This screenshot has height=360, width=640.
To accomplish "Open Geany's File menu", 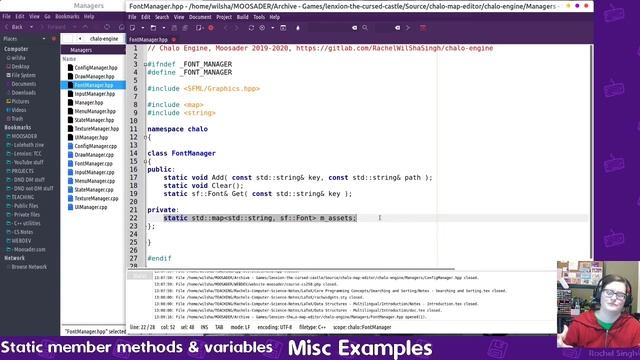I will 132,17.
